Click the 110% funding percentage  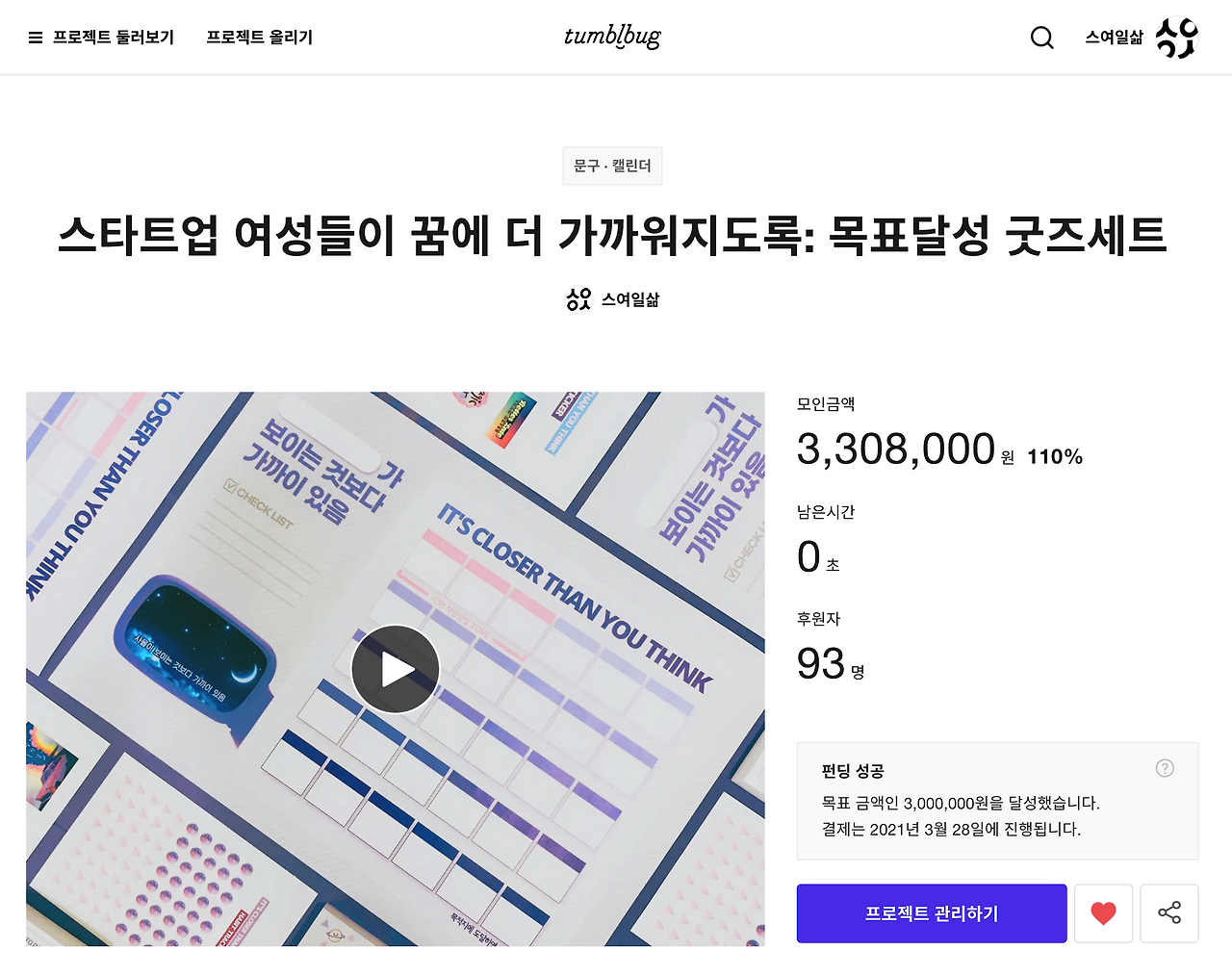1055,457
